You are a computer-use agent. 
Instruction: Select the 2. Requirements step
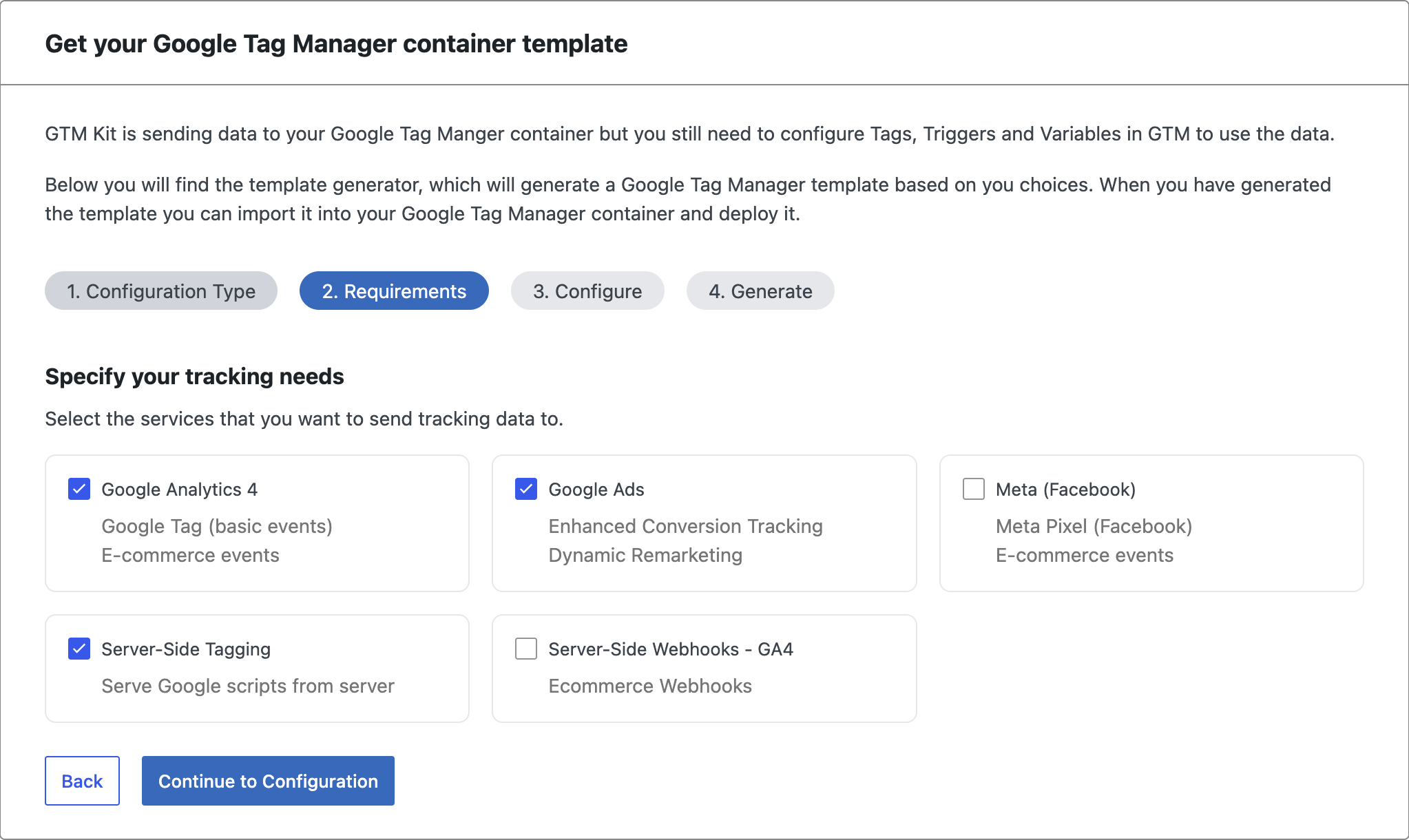(x=394, y=291)
